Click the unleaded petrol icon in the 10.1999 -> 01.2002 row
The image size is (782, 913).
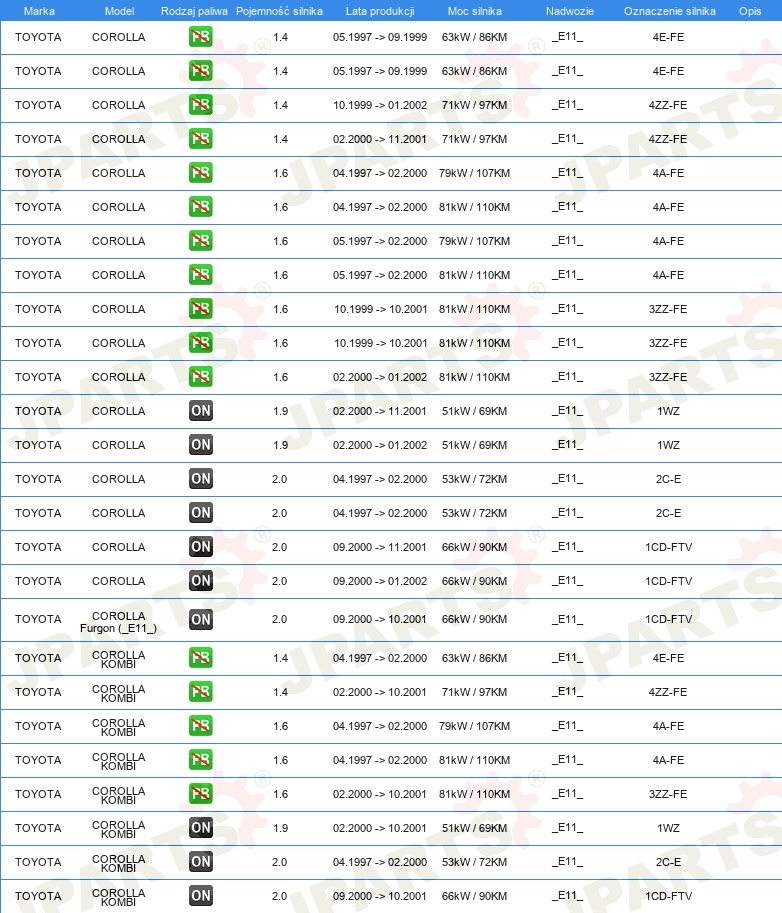200,105
